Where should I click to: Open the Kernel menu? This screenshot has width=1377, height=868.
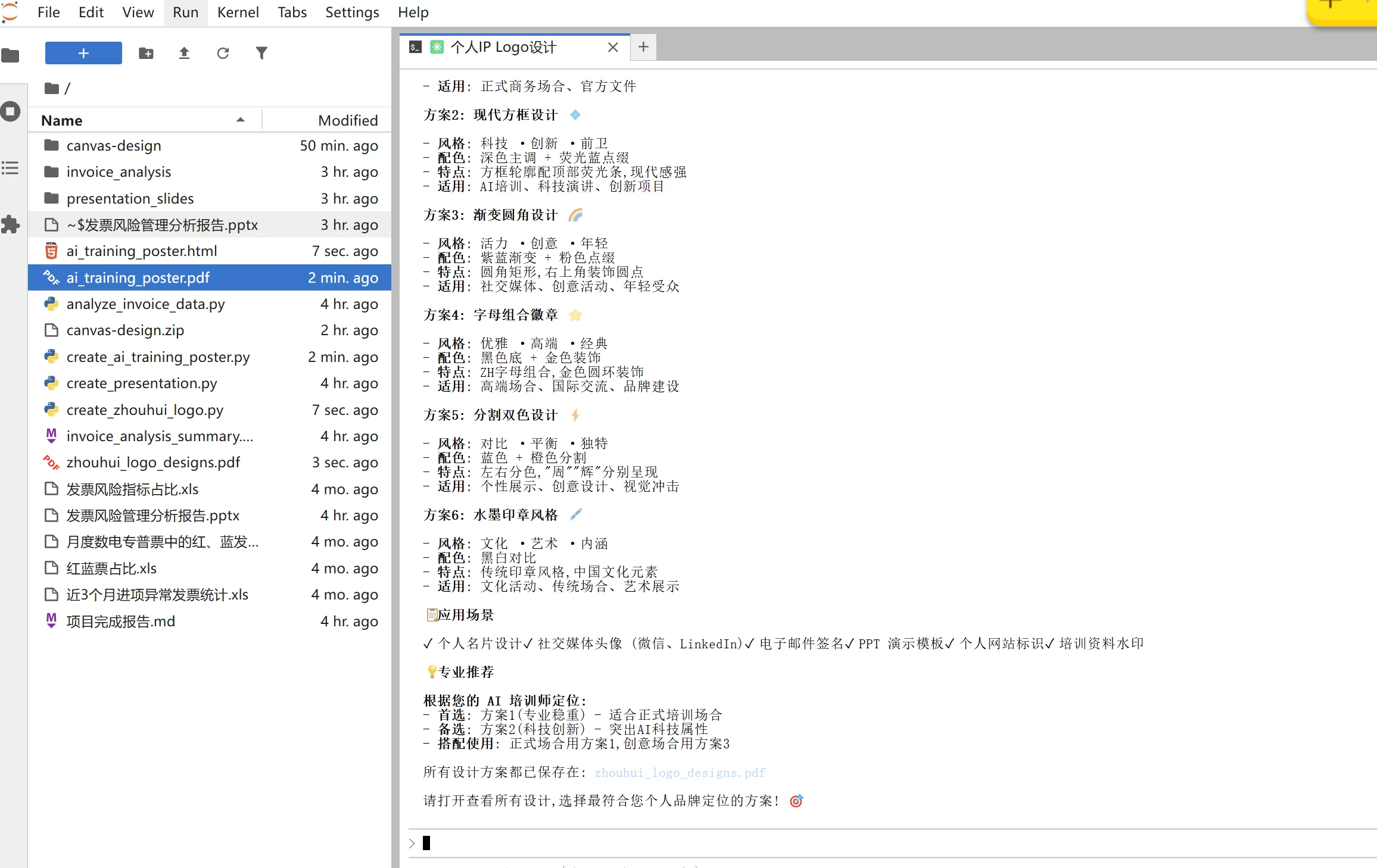tap(238, 12)
